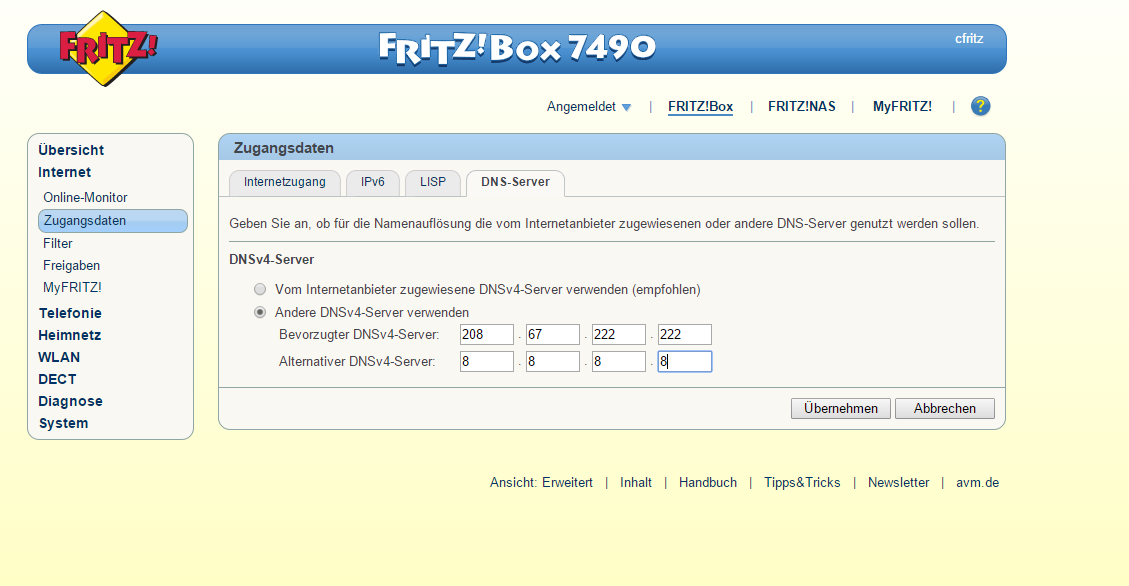The height and width of the screenshot is (586, 1129).
Task: Expand the Angemeldet dropdown arrow
Action: pyautogui.click(x=626, y=107)
